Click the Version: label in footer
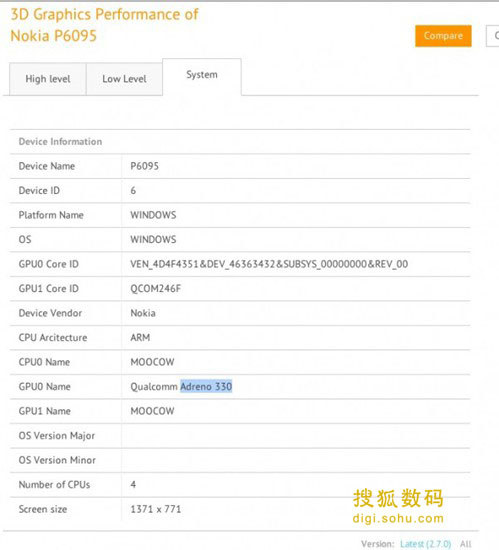The width and height of the screenshot is (499, 550). pos(378,544)
